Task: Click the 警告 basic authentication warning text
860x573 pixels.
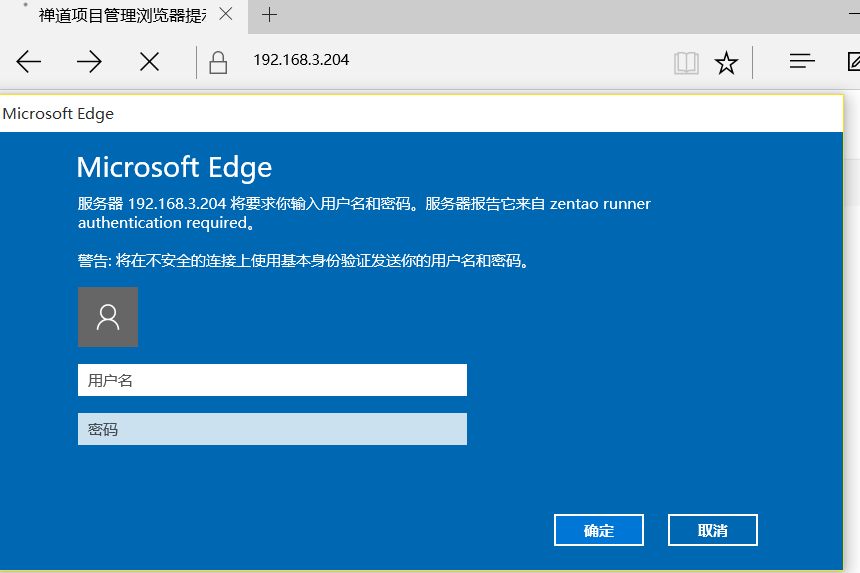Action: 303,261
